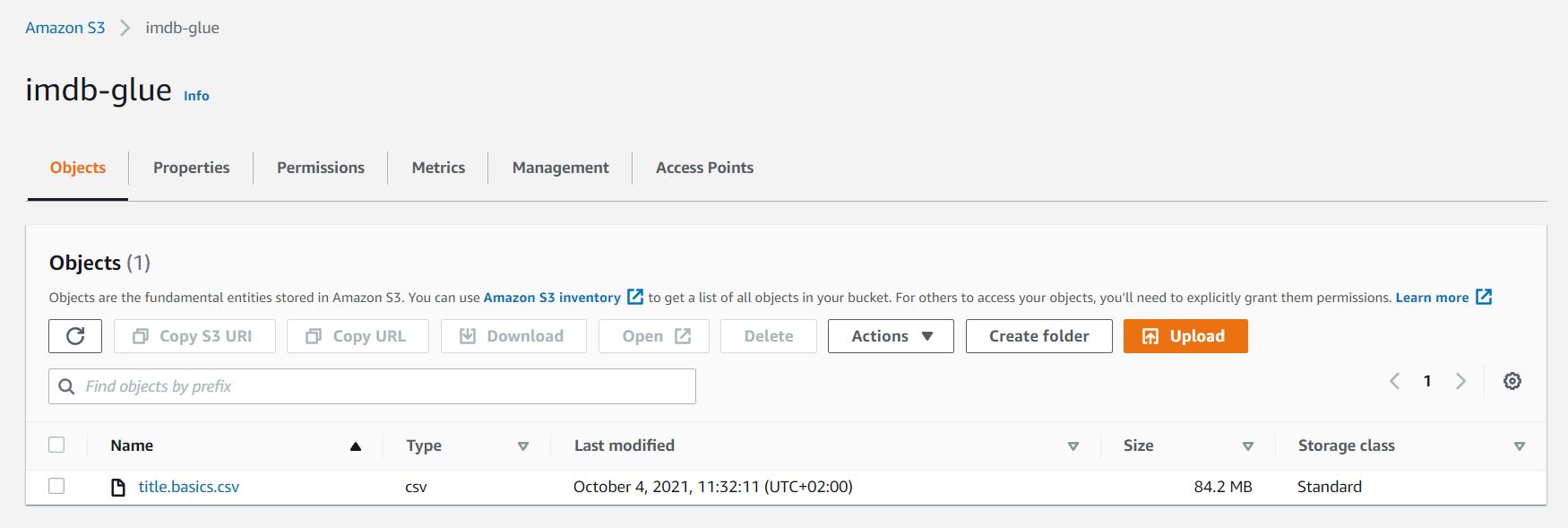Toggle the select all objects checkbox
The image size is (1568, 528).
pos(56,445)
